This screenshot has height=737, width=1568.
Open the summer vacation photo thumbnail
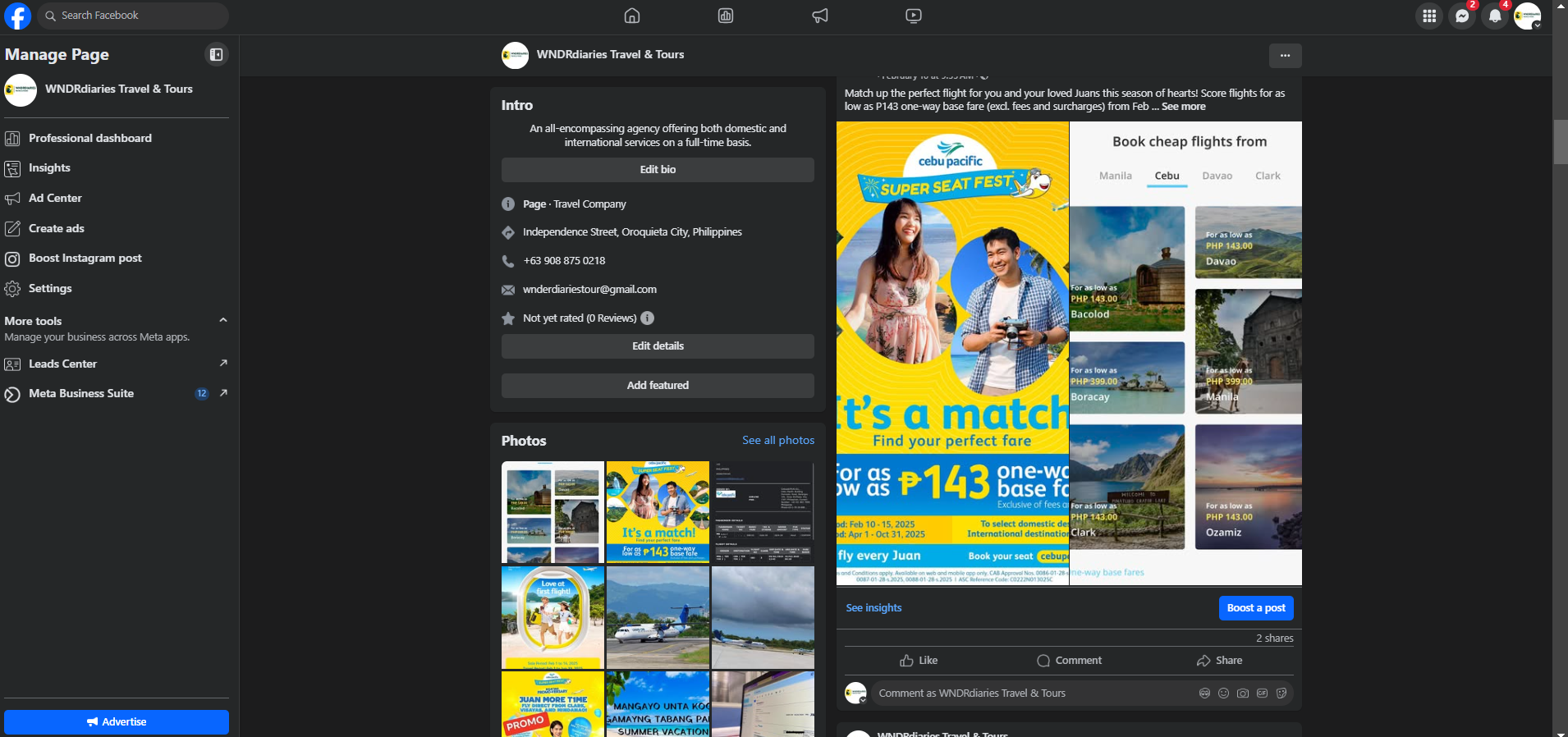[x=658, y=704]
